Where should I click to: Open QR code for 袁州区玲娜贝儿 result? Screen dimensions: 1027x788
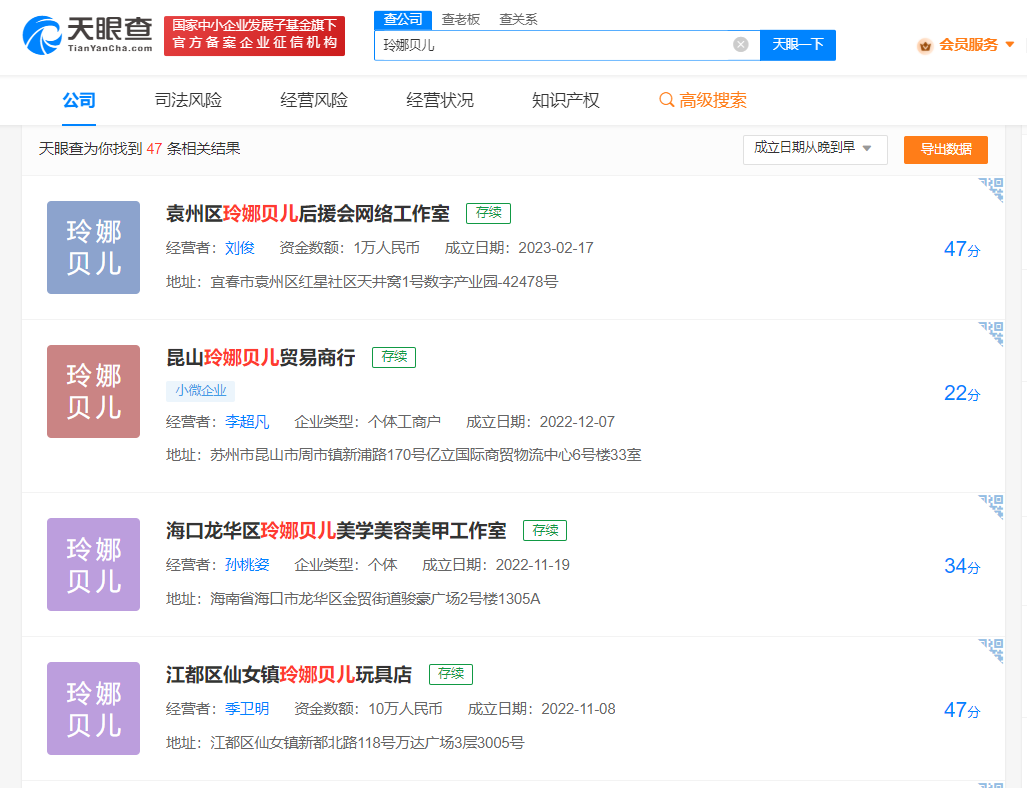(990, 190)
